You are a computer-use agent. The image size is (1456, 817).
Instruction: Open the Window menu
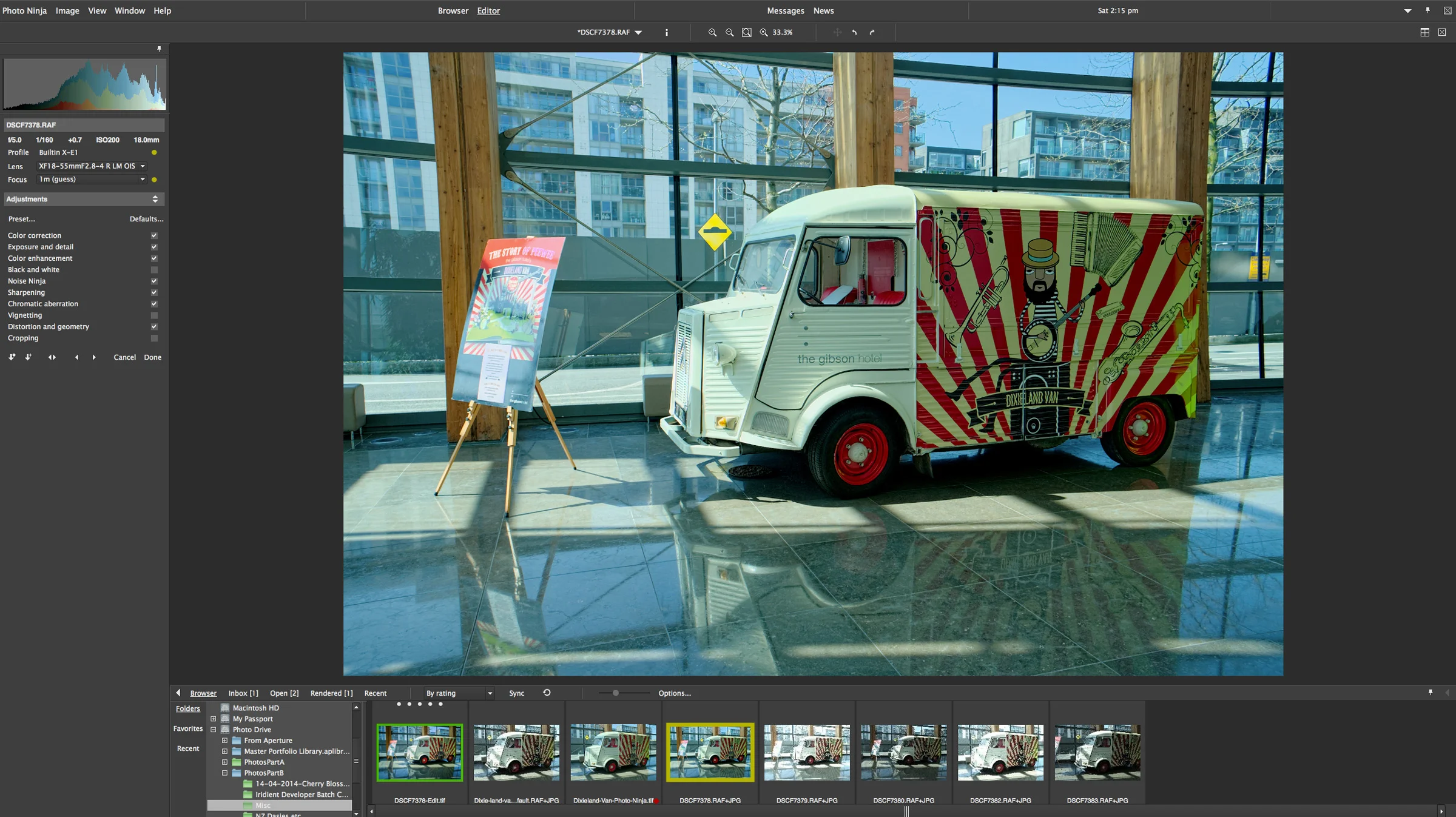(x=129, y=10)
